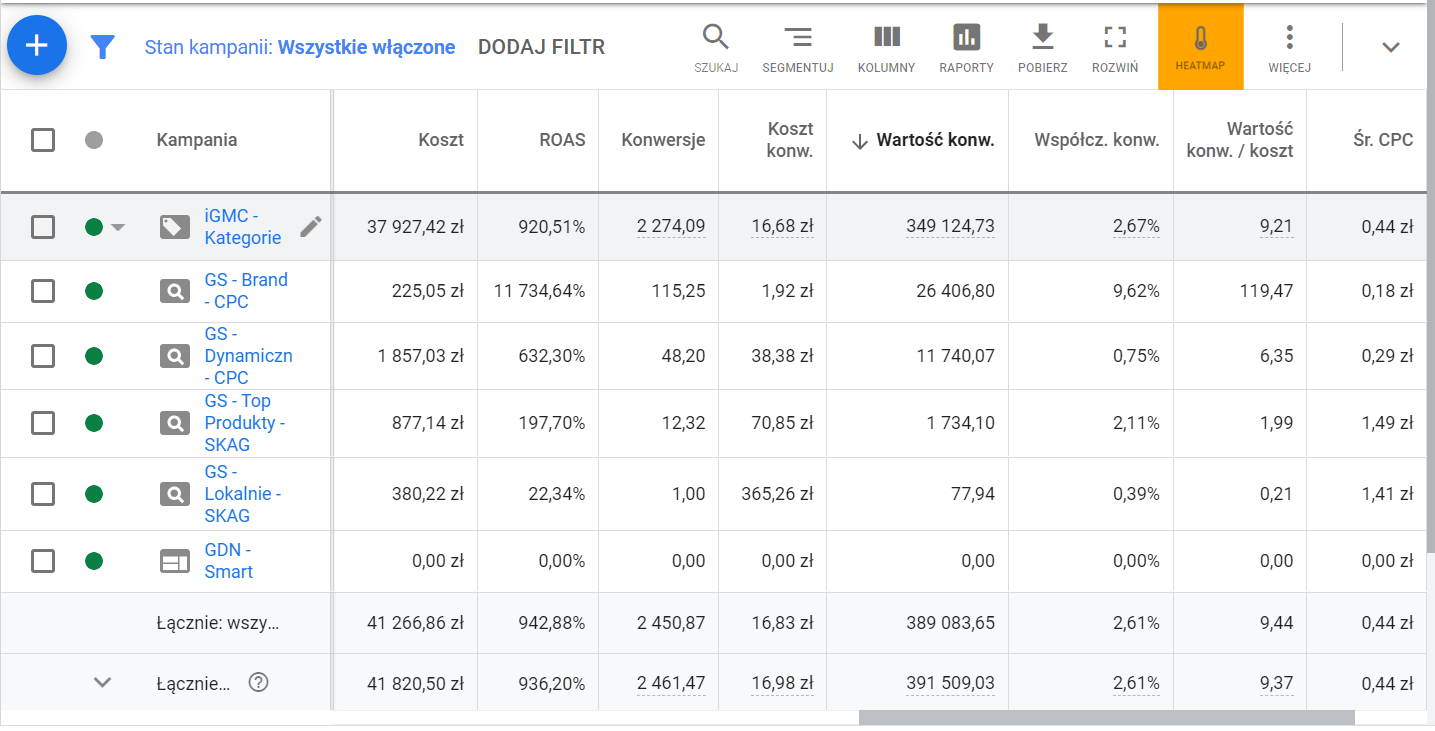Screen dimensions: 1435x731
Task: Collapse toolbar with top-right chevron
Action: [x=1390, y=47]
